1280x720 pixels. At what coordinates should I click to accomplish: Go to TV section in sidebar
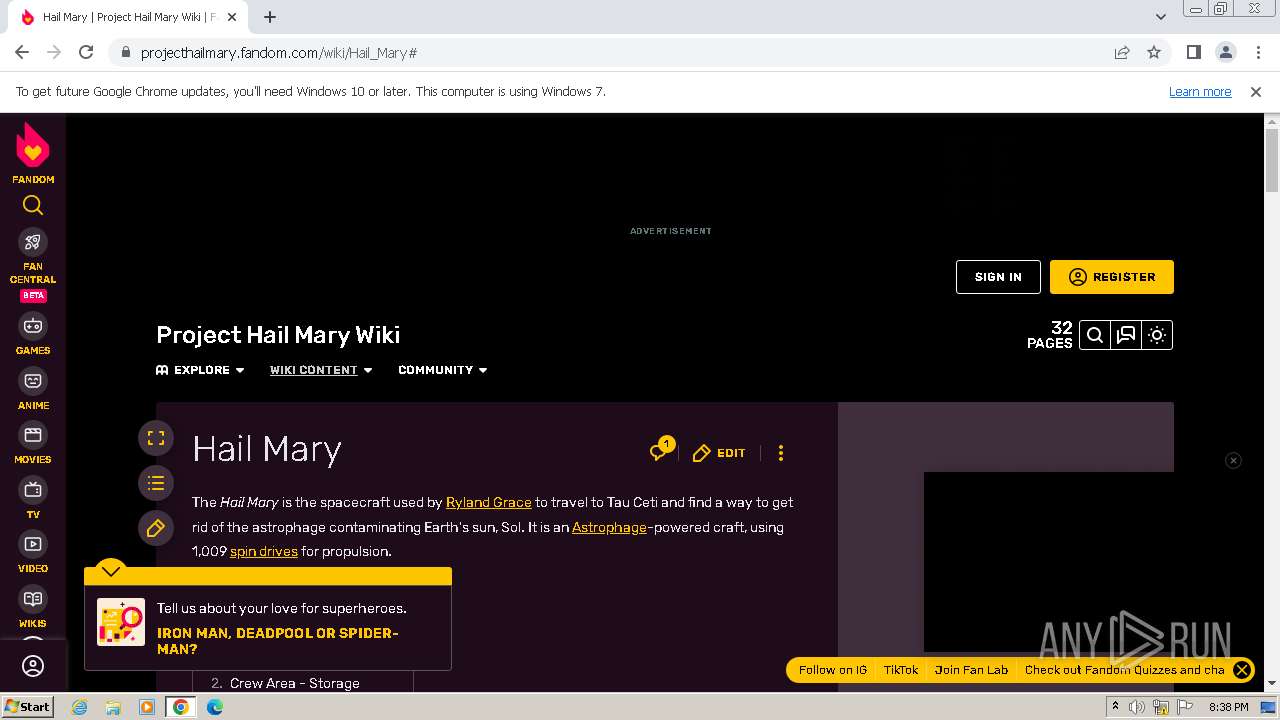[x=33, y=498]
